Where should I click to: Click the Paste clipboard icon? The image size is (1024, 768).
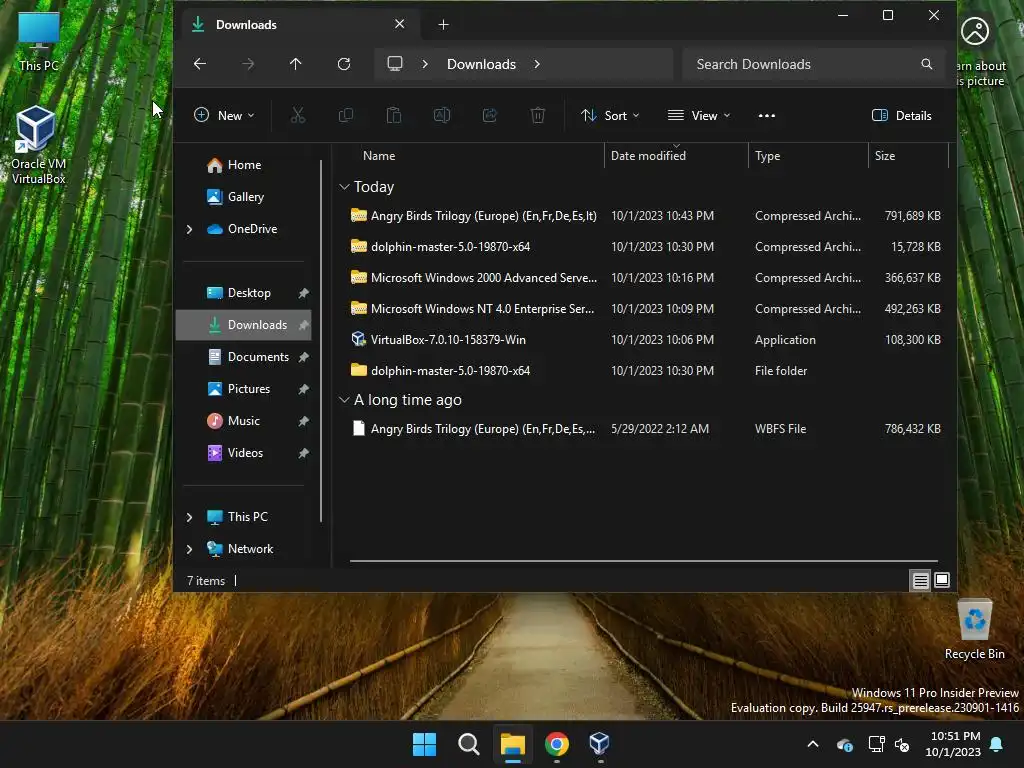point(394,116)
